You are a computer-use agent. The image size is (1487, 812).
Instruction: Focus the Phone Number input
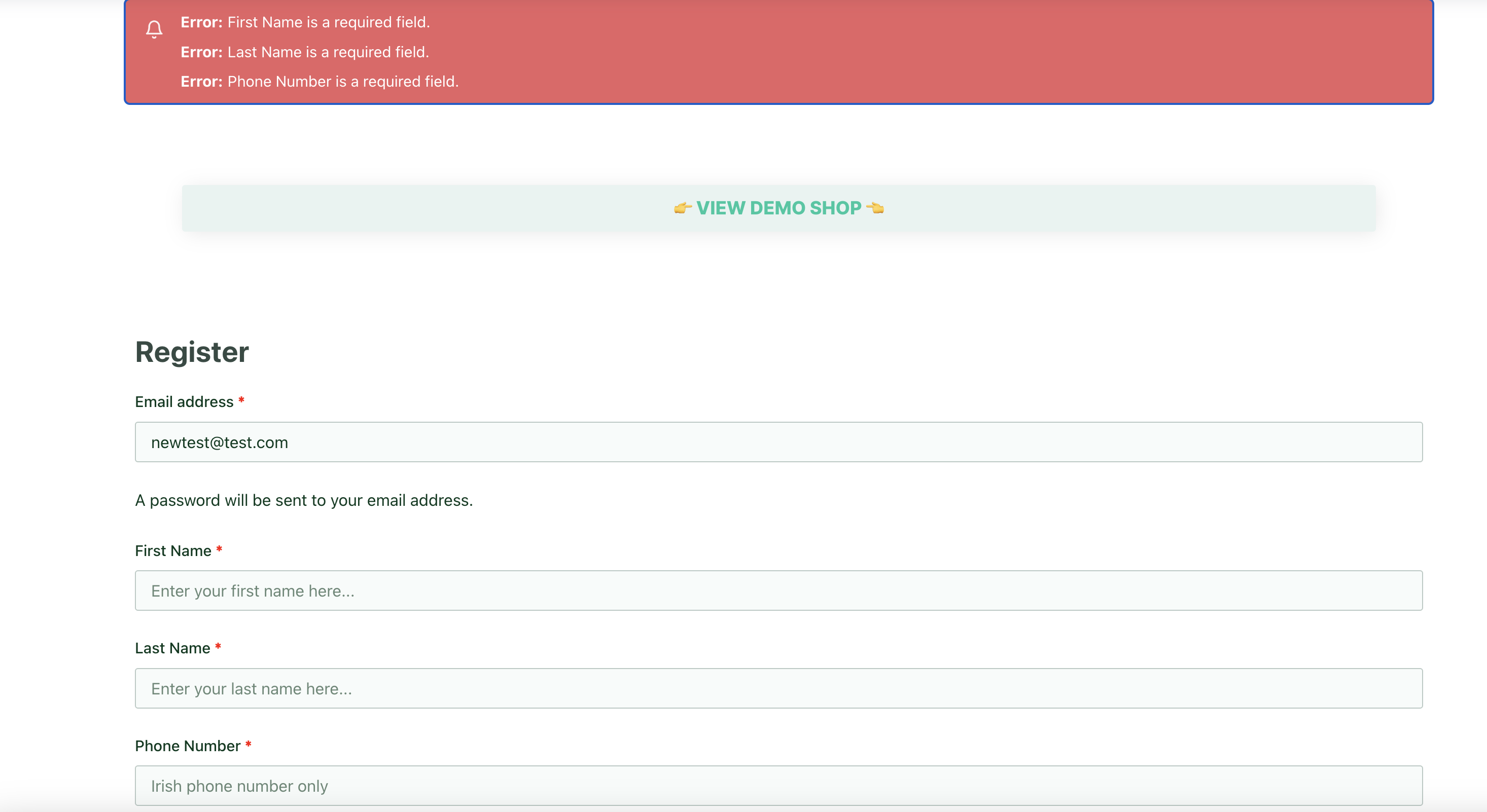pyautogui.click(x=778, y=786)
